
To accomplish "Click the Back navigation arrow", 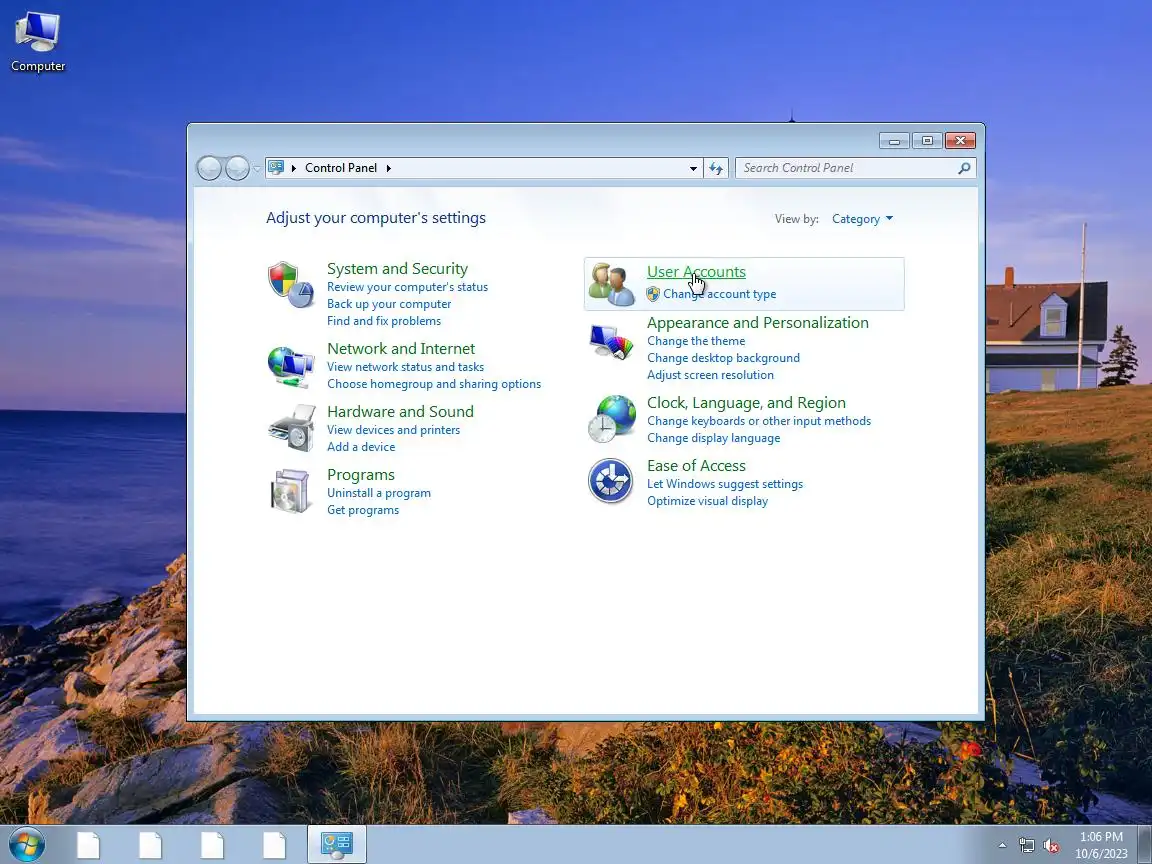I will pos(209,168).
